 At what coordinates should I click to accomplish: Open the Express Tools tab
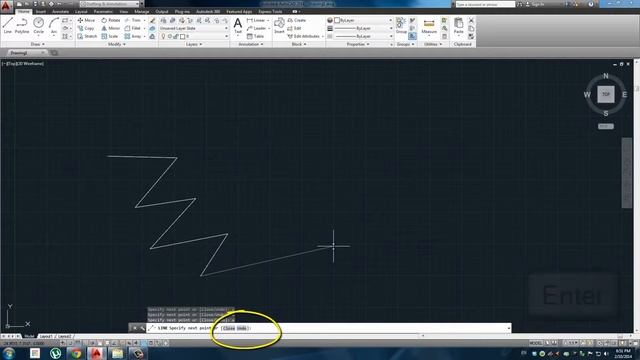click(x=270, y=11)
